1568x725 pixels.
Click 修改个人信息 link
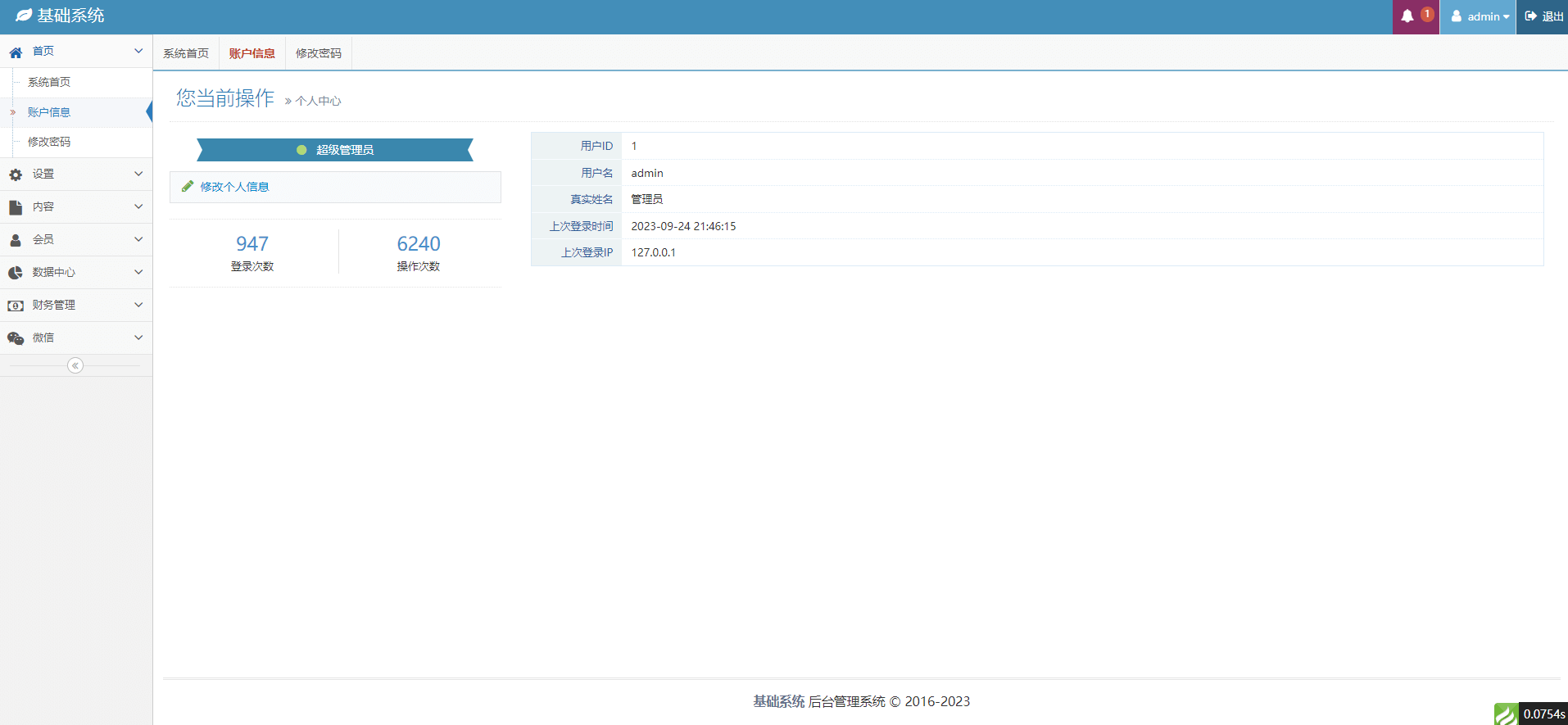234,187
